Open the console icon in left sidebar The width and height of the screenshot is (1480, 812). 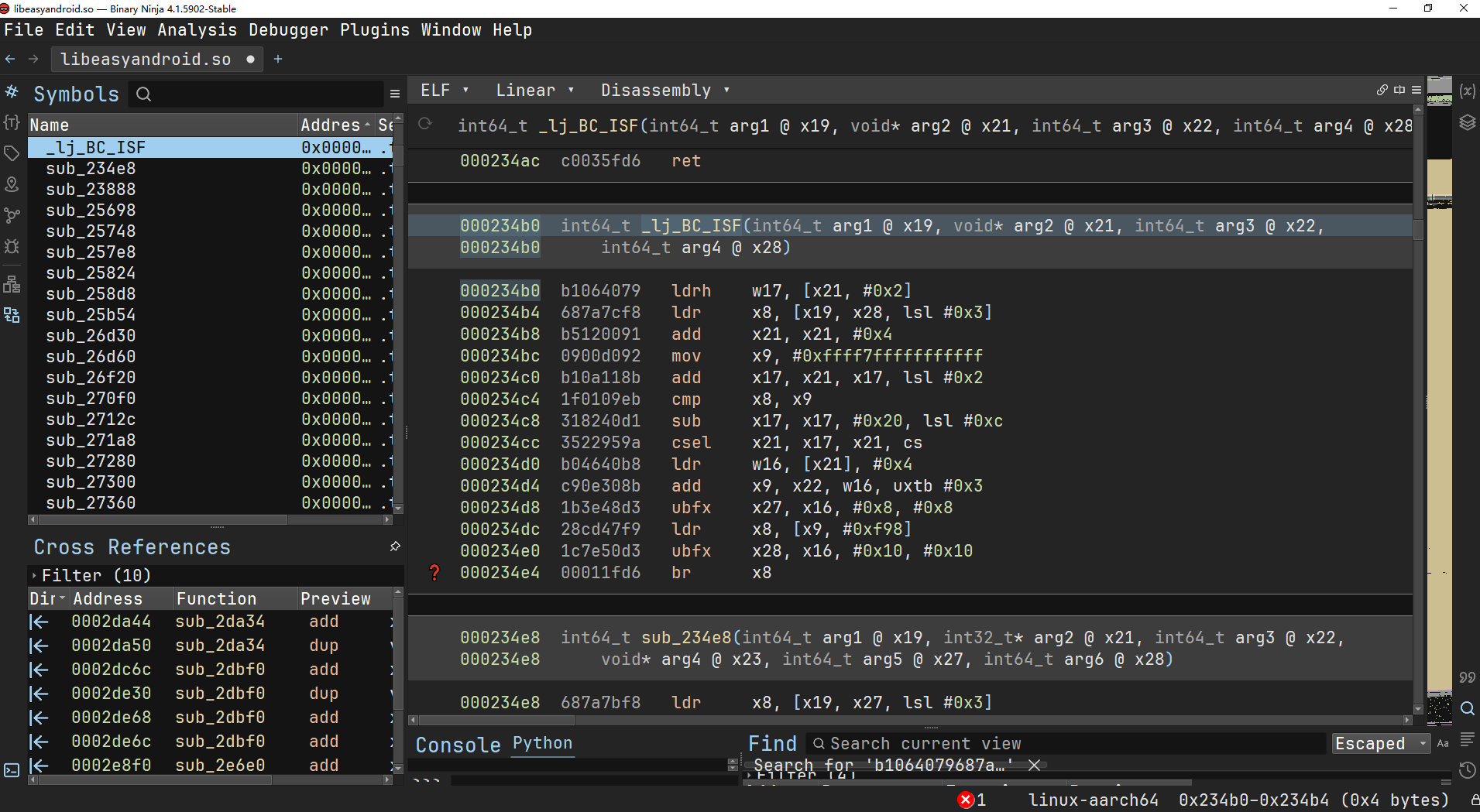pos(12,770)
